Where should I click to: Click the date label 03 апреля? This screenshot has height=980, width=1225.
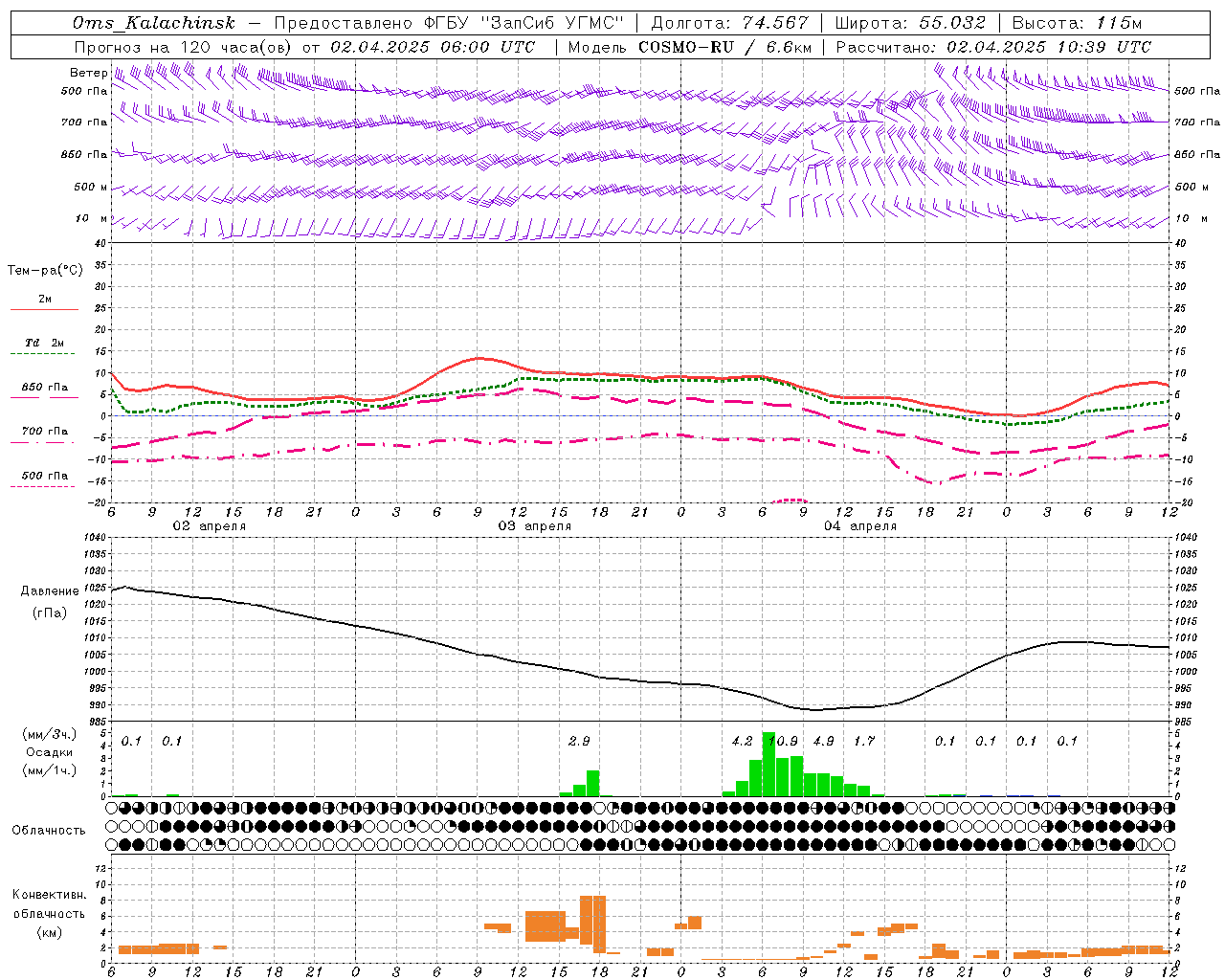point(534,526)
